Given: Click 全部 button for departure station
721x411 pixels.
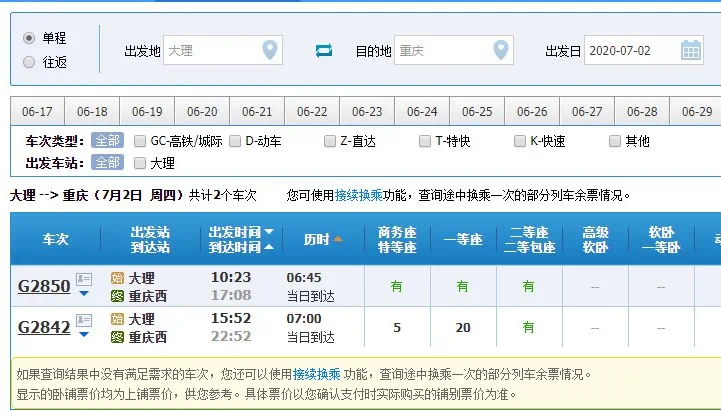Looking at the screenshot, I should [107, 162].
